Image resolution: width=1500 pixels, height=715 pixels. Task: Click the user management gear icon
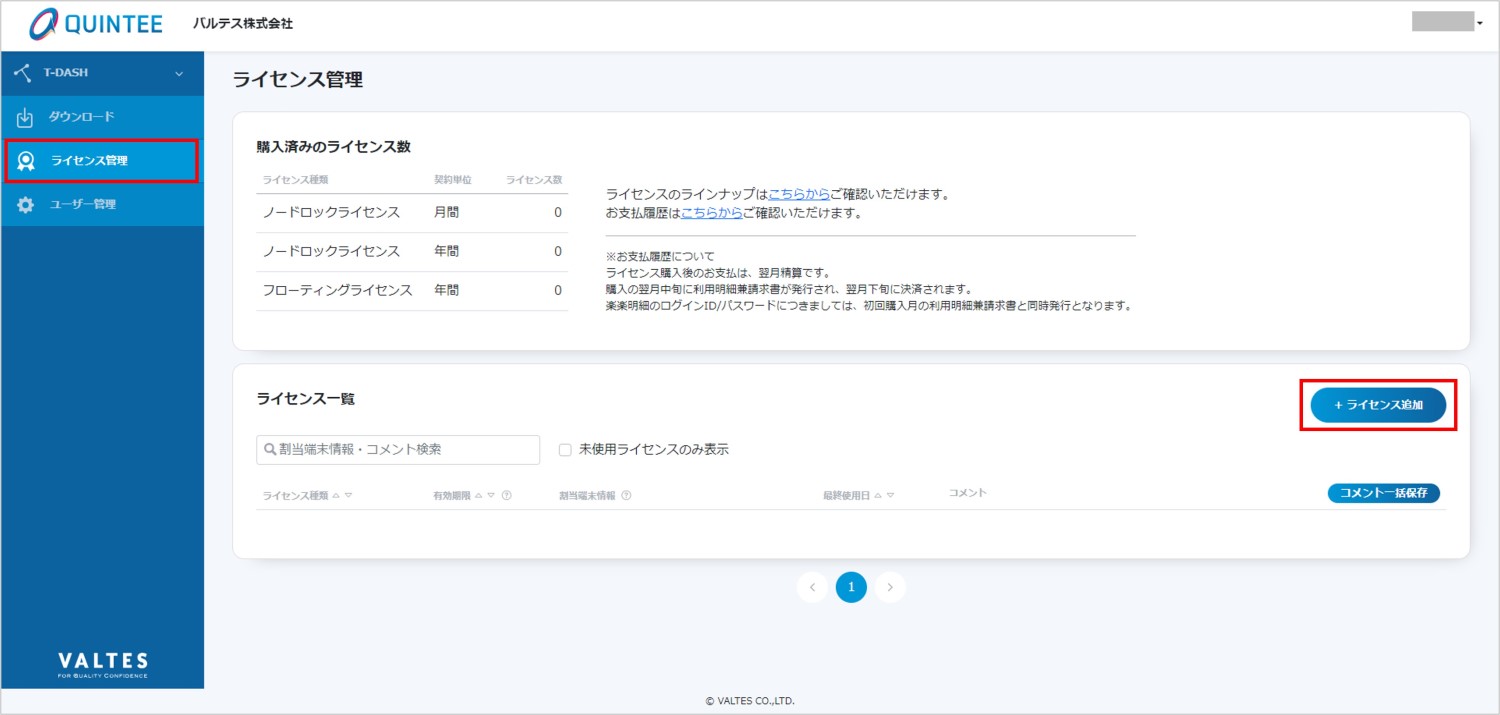coord(25,205)
